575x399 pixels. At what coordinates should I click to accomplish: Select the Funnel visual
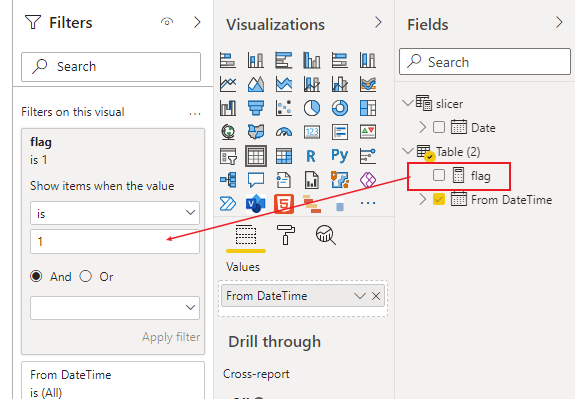[x=256, y=108]
